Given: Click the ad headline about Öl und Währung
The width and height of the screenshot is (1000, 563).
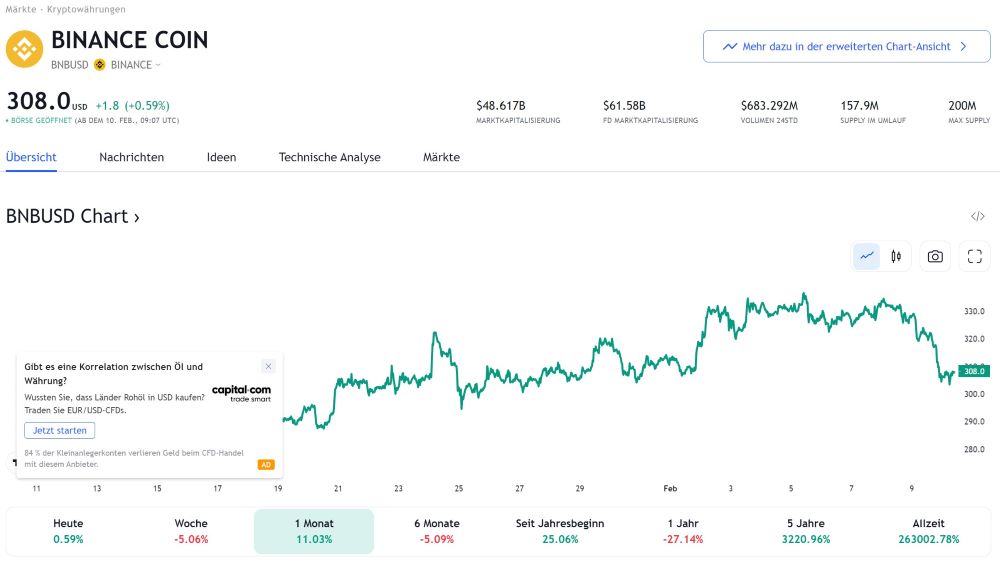Looking at the screenshot, I should pyautogui.click(x=114, y=374).
